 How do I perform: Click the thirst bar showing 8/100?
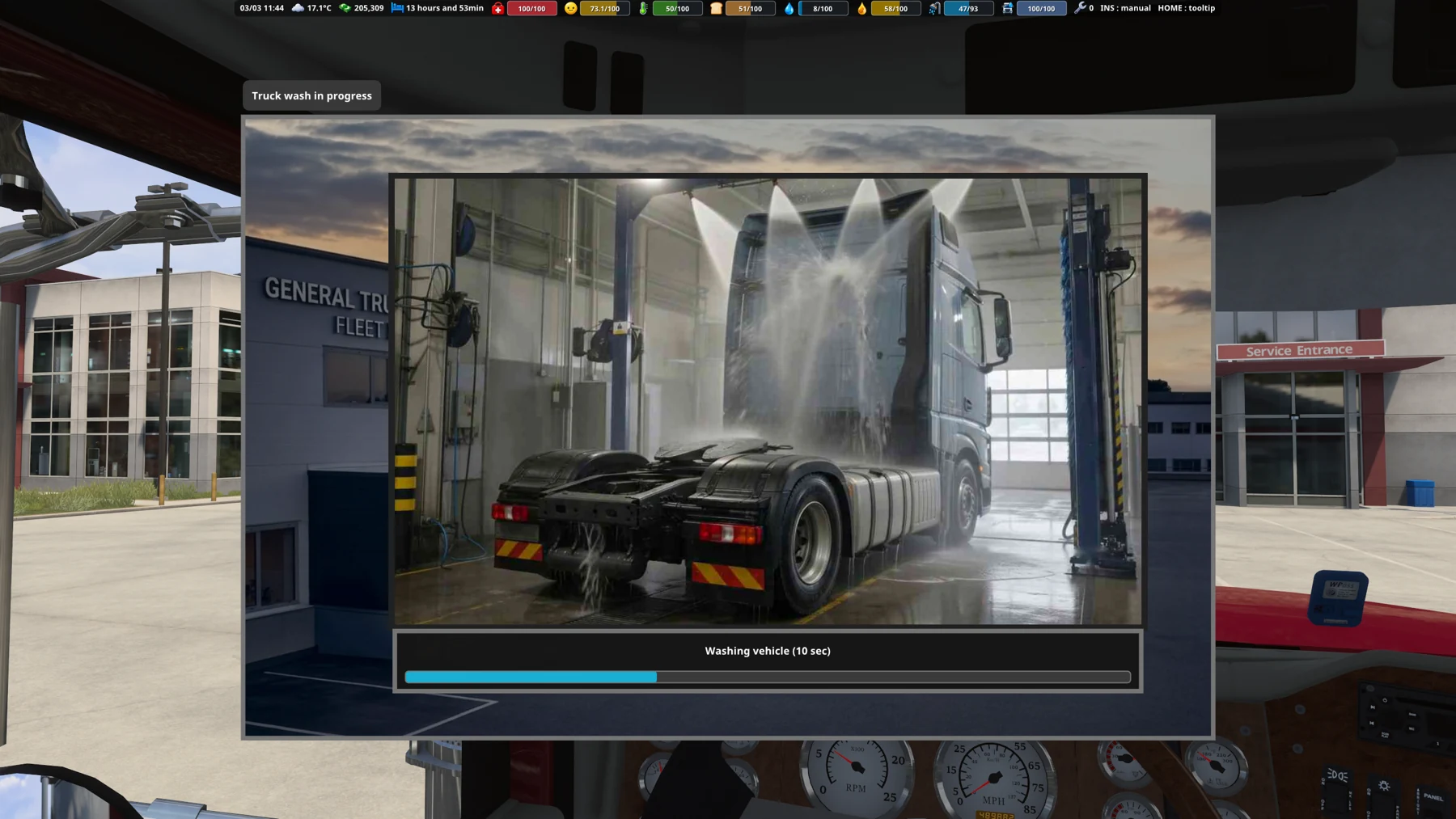(x=823, y=9)
